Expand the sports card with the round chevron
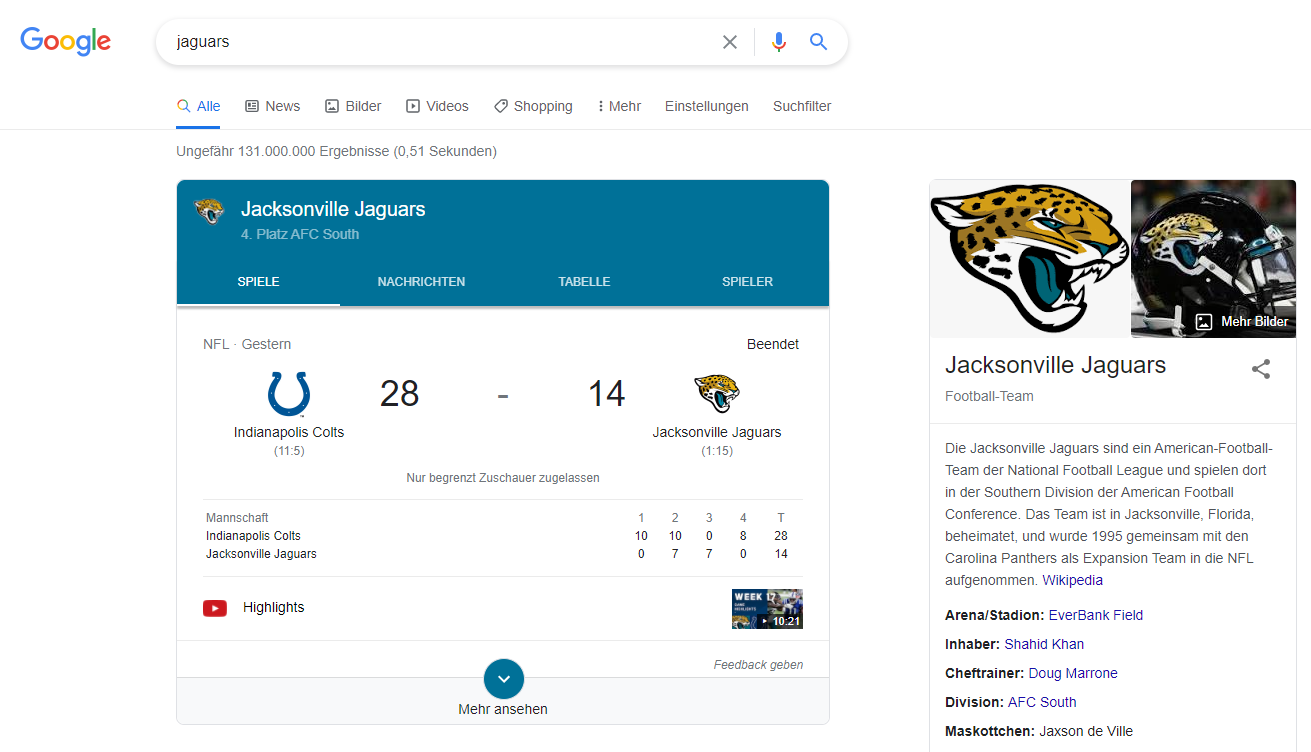Image resolution: width=1311 pixels, height=752 pixels. coord(504,679)
